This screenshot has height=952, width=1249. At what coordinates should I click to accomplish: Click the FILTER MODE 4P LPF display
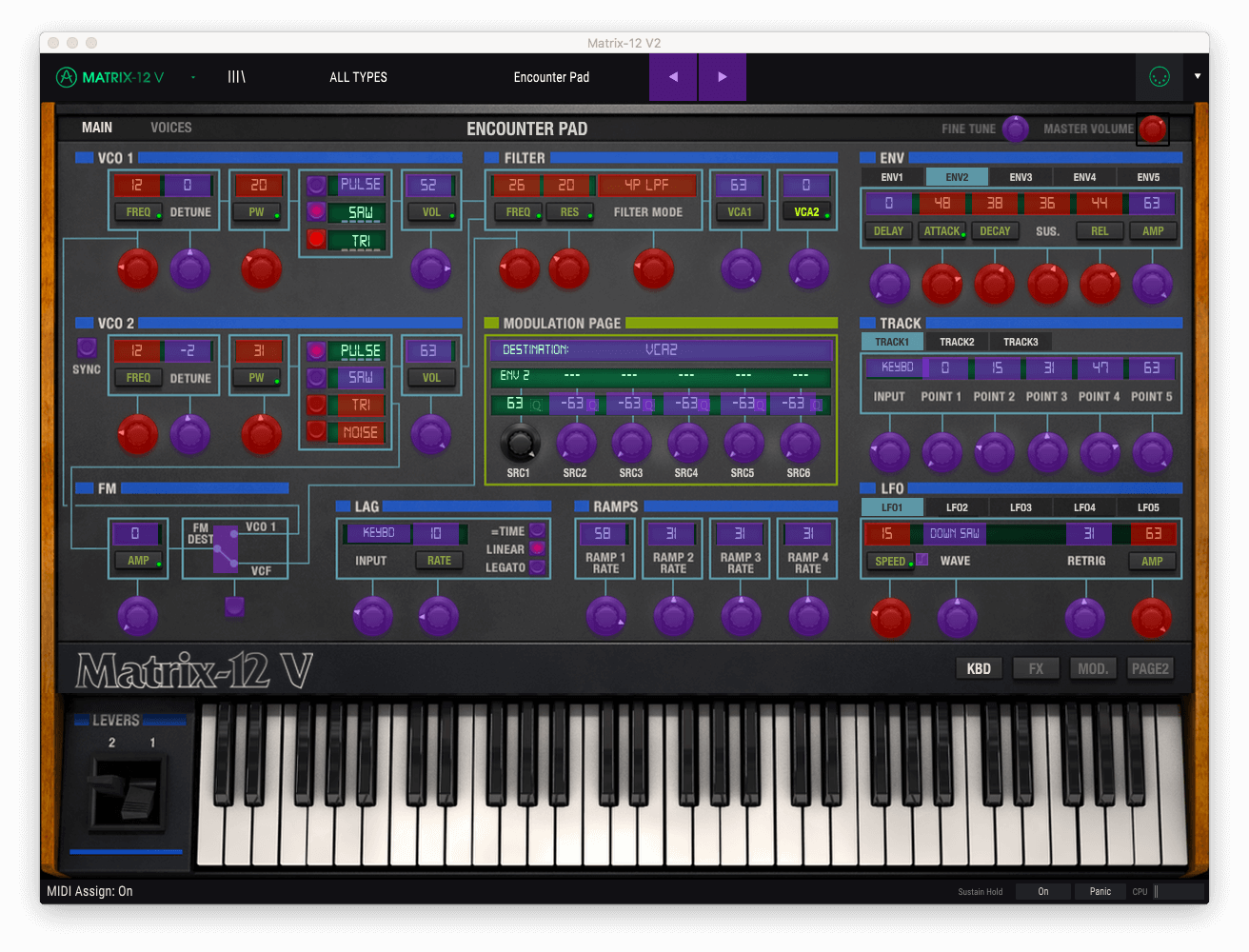(647, 185)
